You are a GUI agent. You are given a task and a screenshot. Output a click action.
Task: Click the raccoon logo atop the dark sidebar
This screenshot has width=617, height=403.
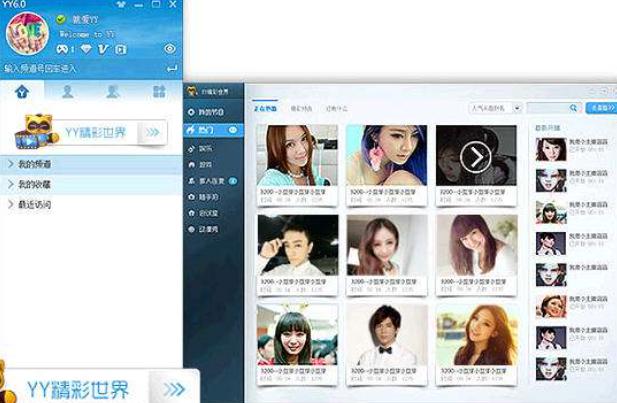click(x=192, y=92)
